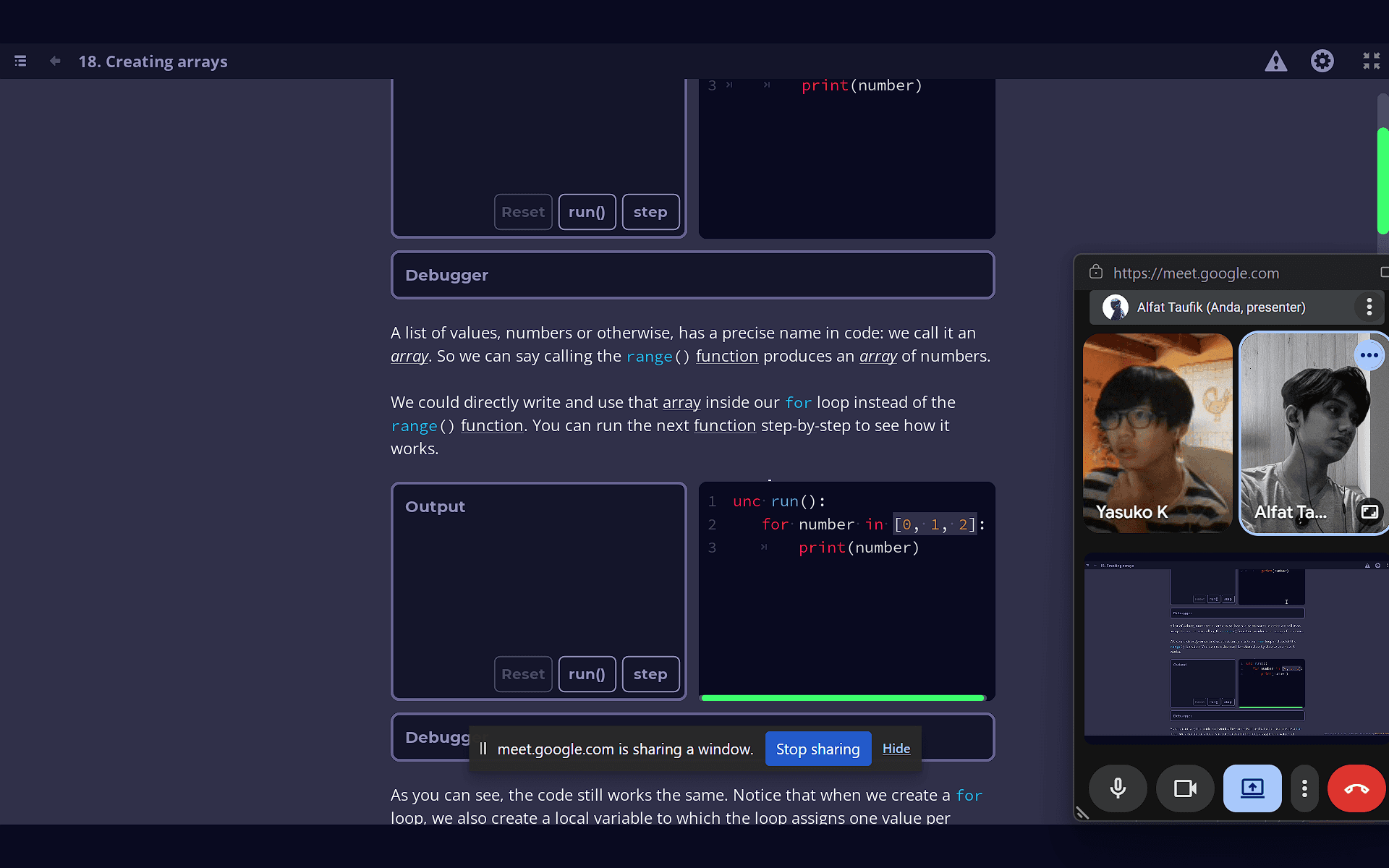1389x868 pixels.
Task: Click the back arrow icon
Action: (x=55, y=61)
